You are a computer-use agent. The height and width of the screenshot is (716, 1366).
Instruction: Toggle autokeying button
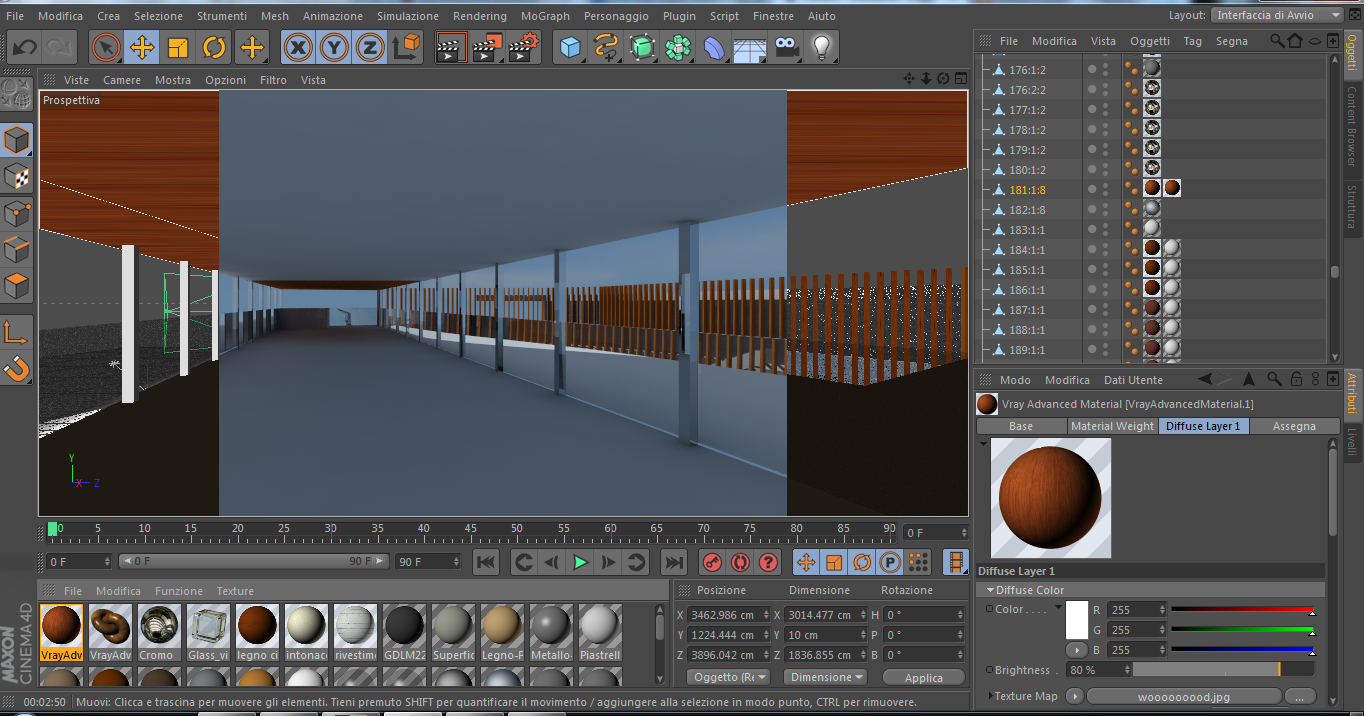pyautogui.click(x=740, y=562)
